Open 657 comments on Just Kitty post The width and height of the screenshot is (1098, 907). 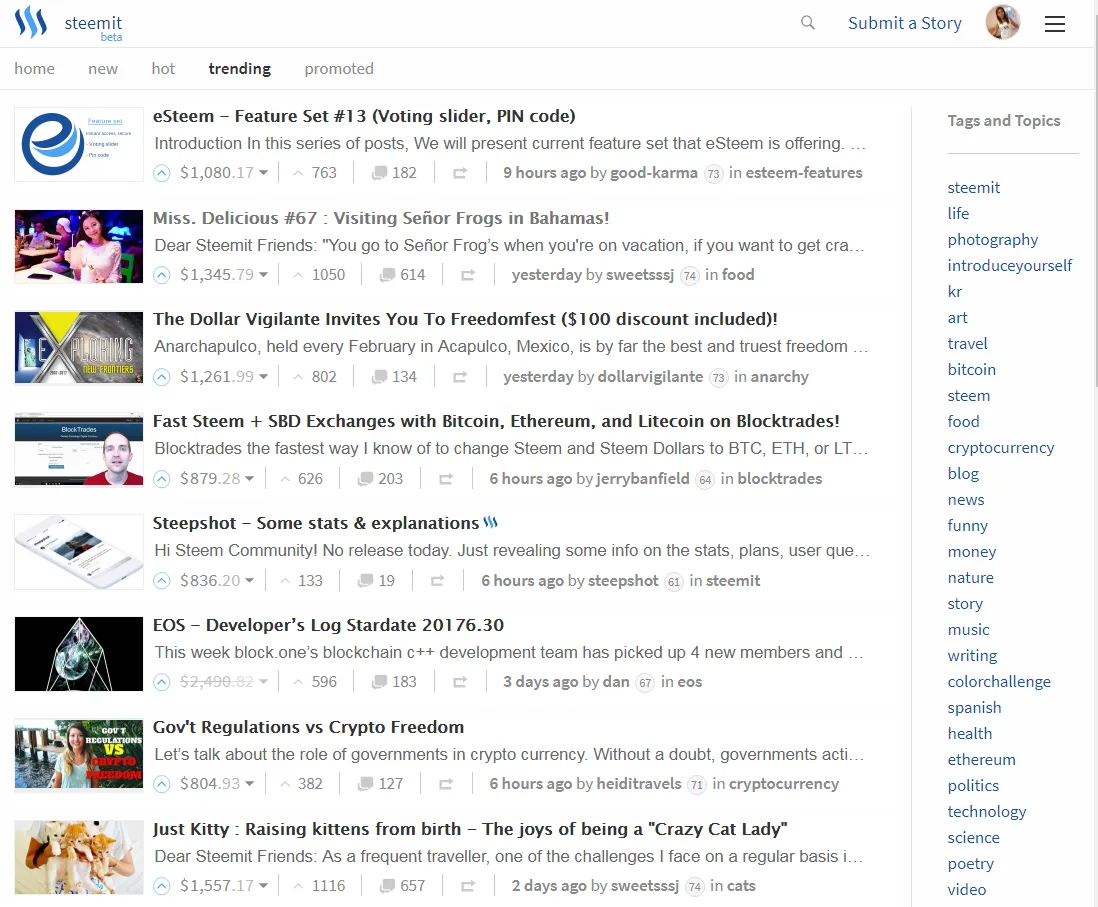[402, 886]
